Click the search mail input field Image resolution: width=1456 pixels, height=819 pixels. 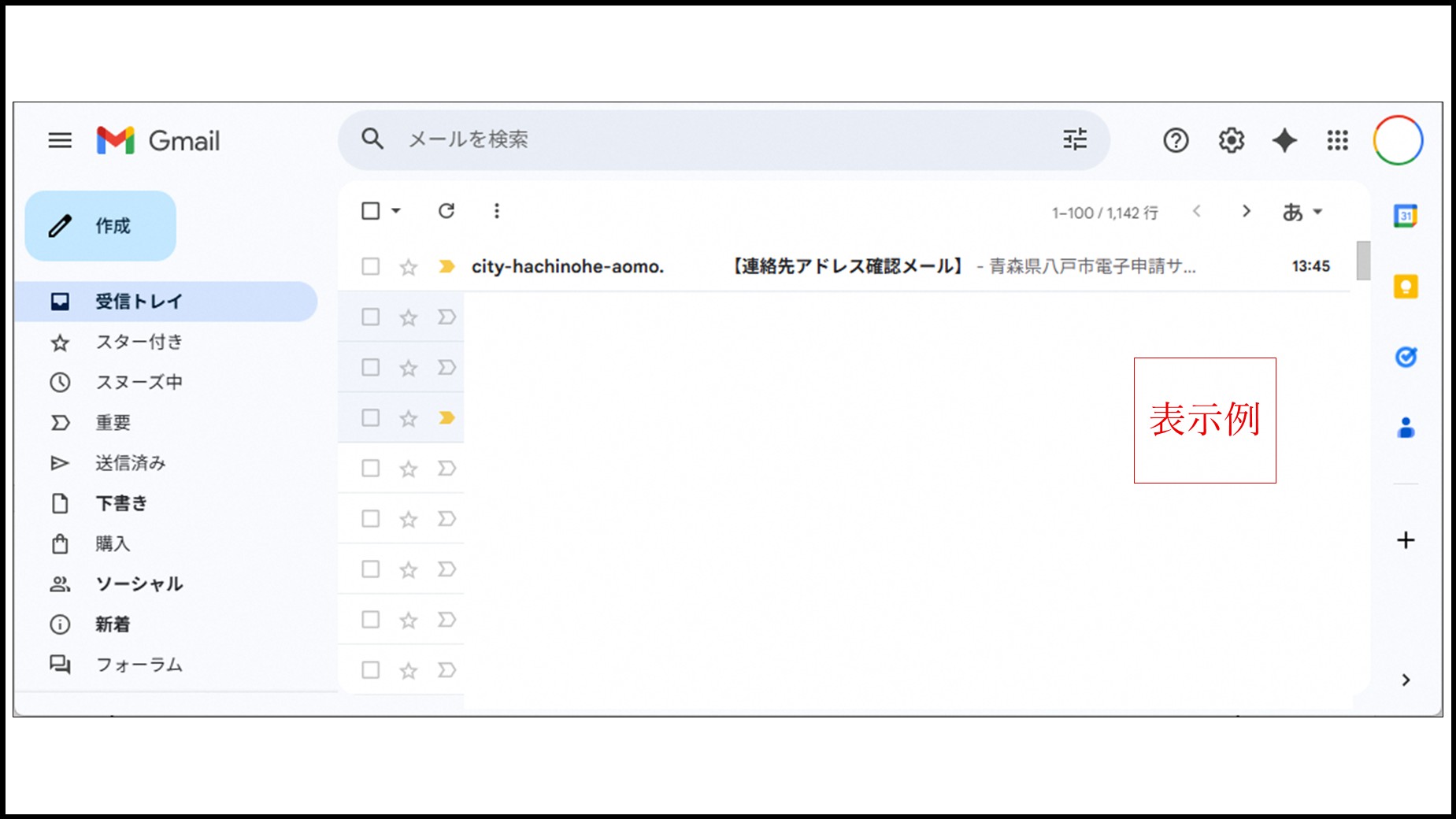coord(709,140)
